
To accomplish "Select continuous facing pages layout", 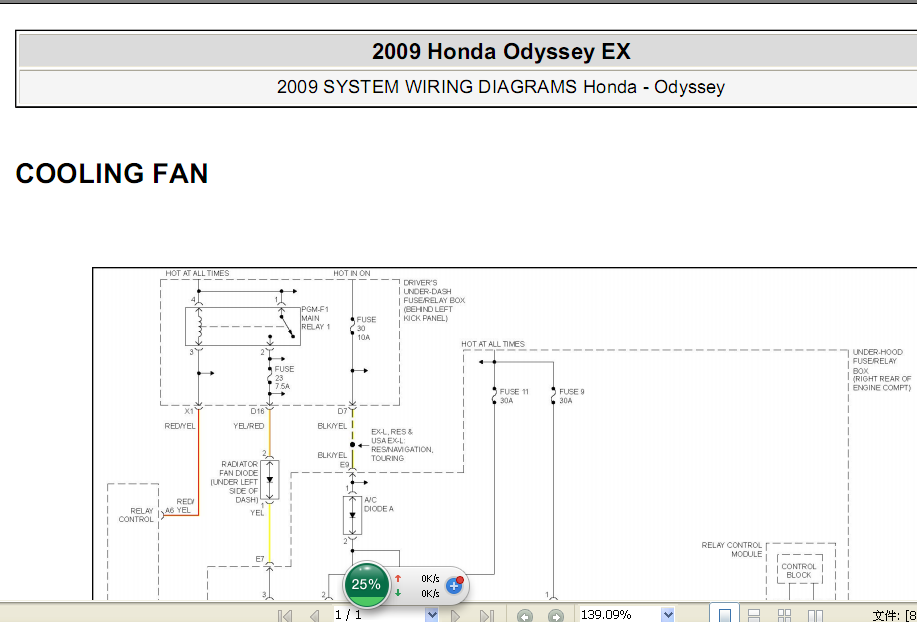I will (784, 615).
